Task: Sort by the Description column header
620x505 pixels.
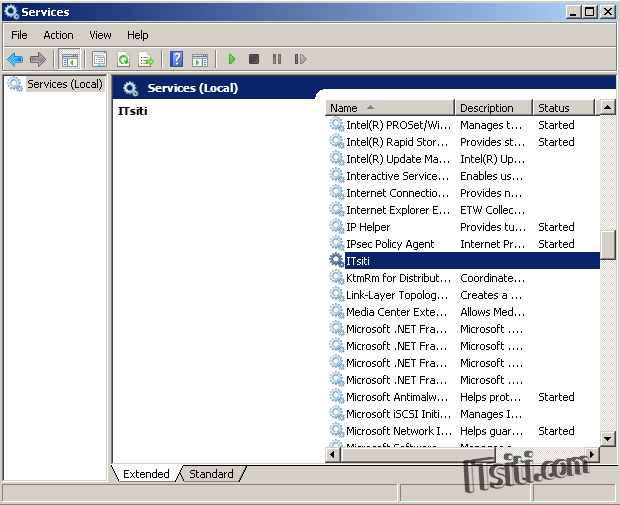Action: tap(493, 108)
